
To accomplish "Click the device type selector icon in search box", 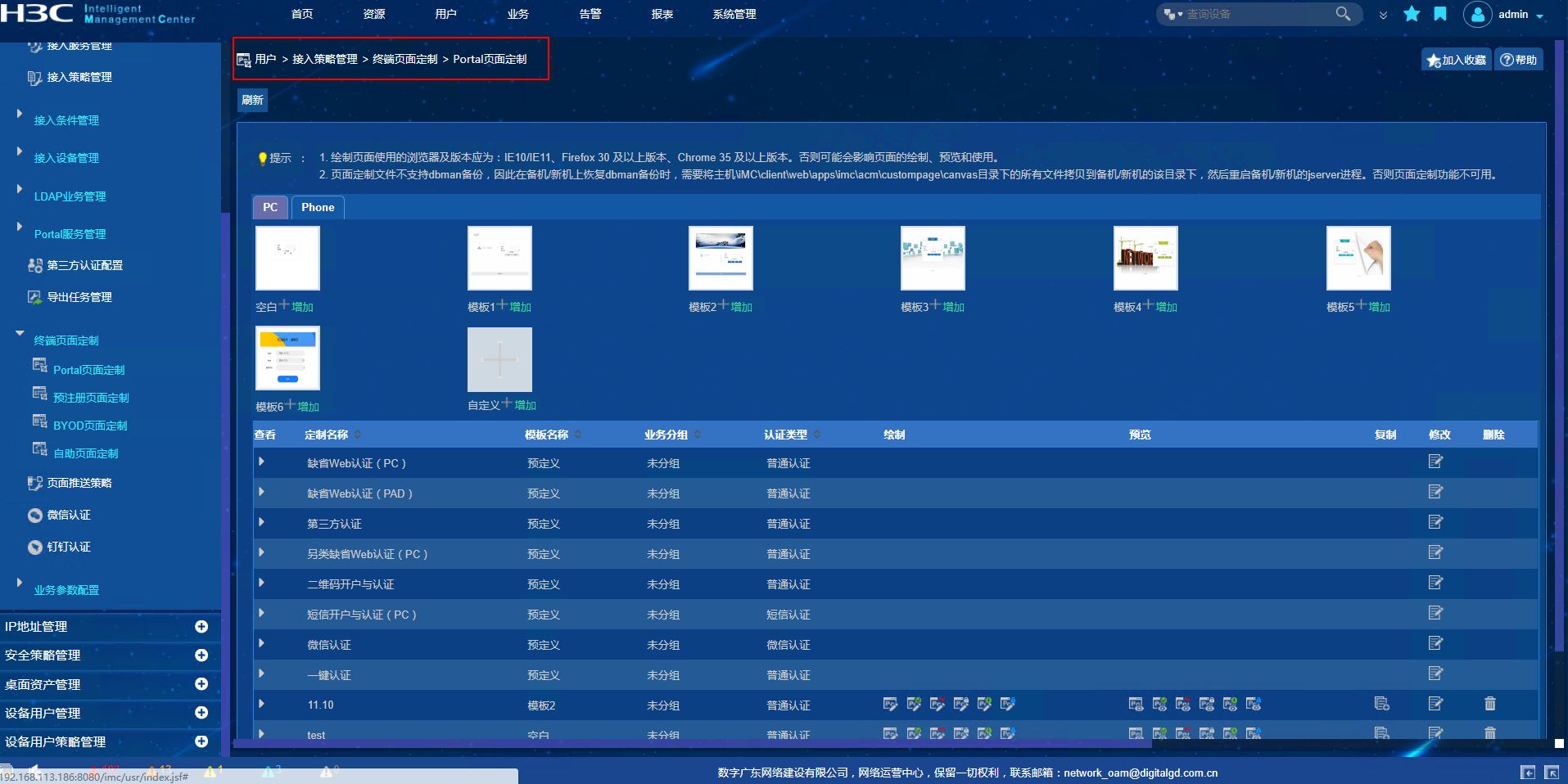I will coord(1173,14).
